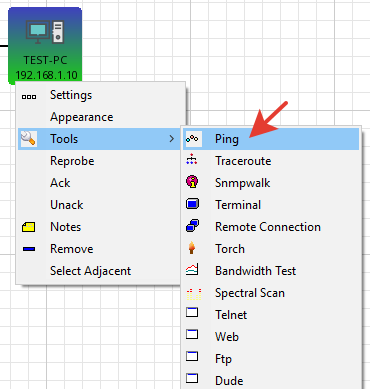Expand the Tools submenu arrow

tap(171, 139)
